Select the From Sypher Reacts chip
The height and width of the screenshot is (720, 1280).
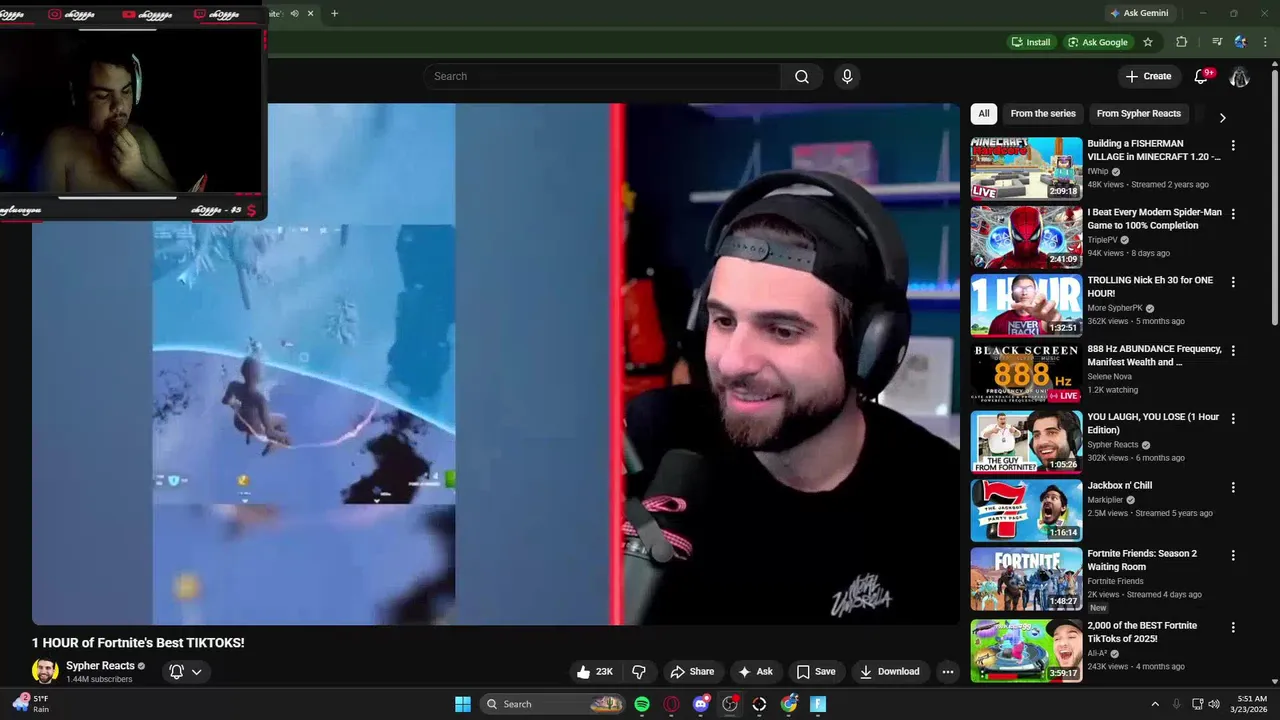point(1138,114)
